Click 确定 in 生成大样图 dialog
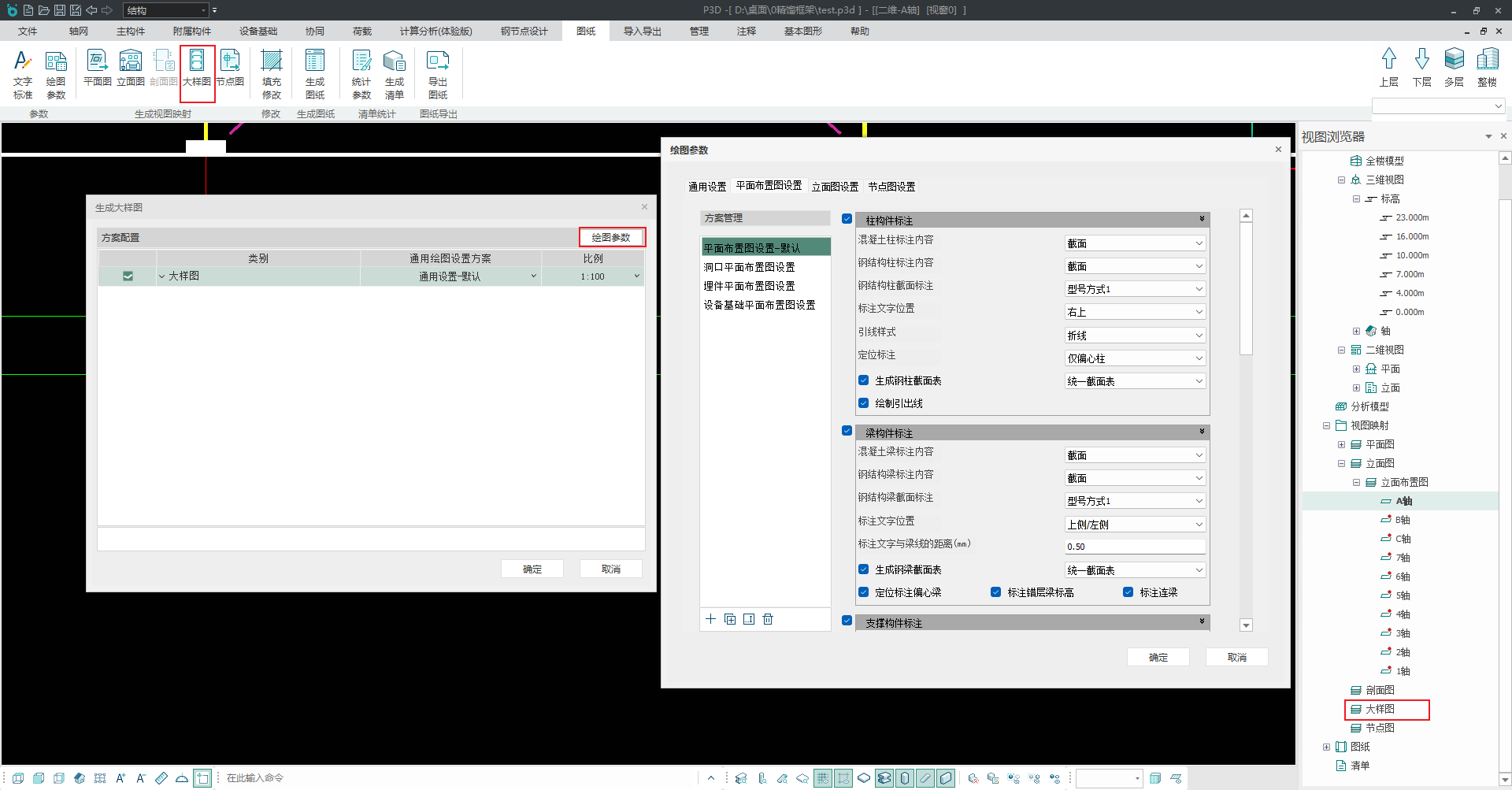The width and height of the screenshot is (1512, 790). click(x=532, y=569)
